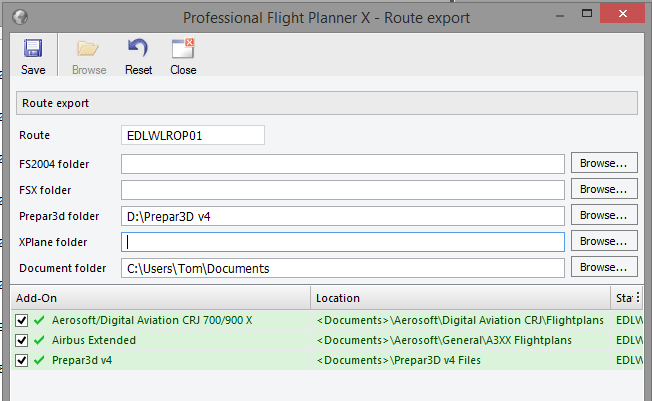Maximize the Route export window

click(x=587, y=14)
